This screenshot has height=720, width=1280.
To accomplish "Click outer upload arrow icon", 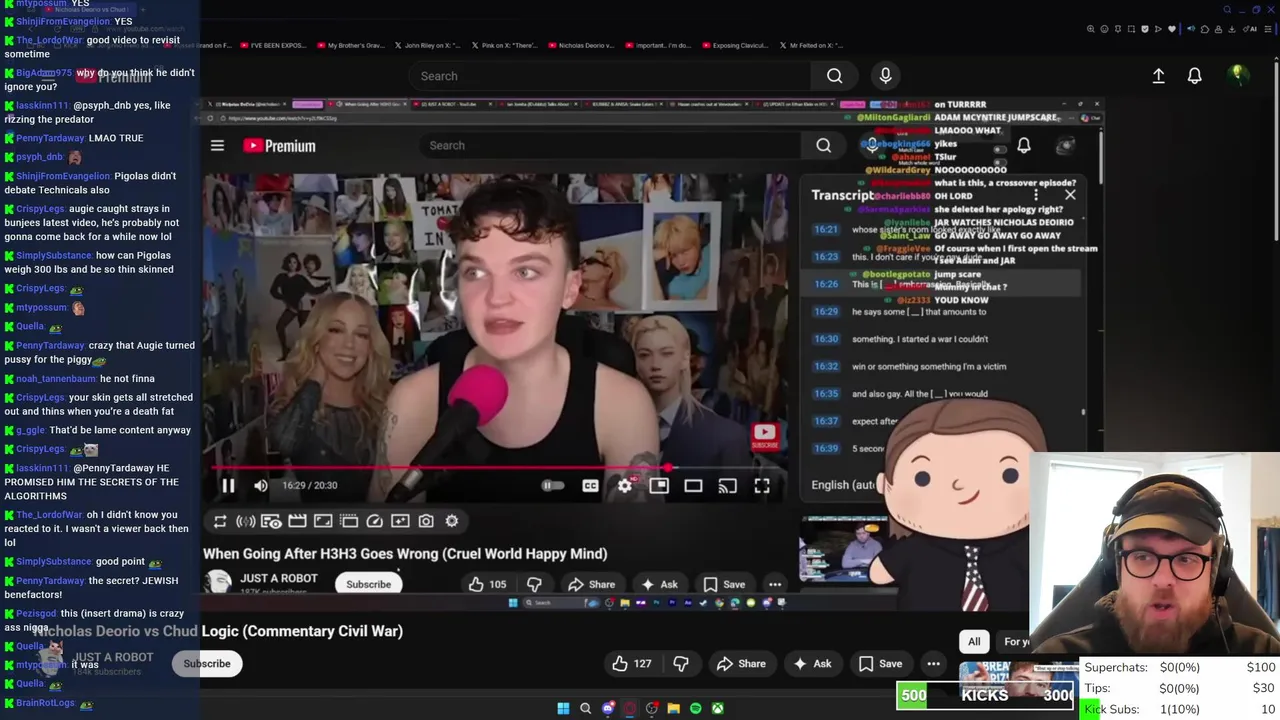I will (x=1158, y=76).
